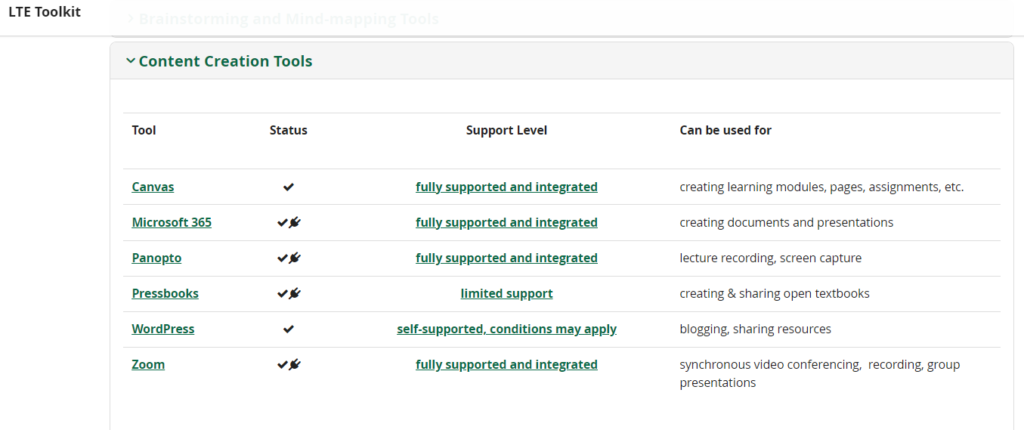Viewport: 1024px width, 430px height.
Task: Open the Microsoft 365 tool link
Action: (172, 223)
